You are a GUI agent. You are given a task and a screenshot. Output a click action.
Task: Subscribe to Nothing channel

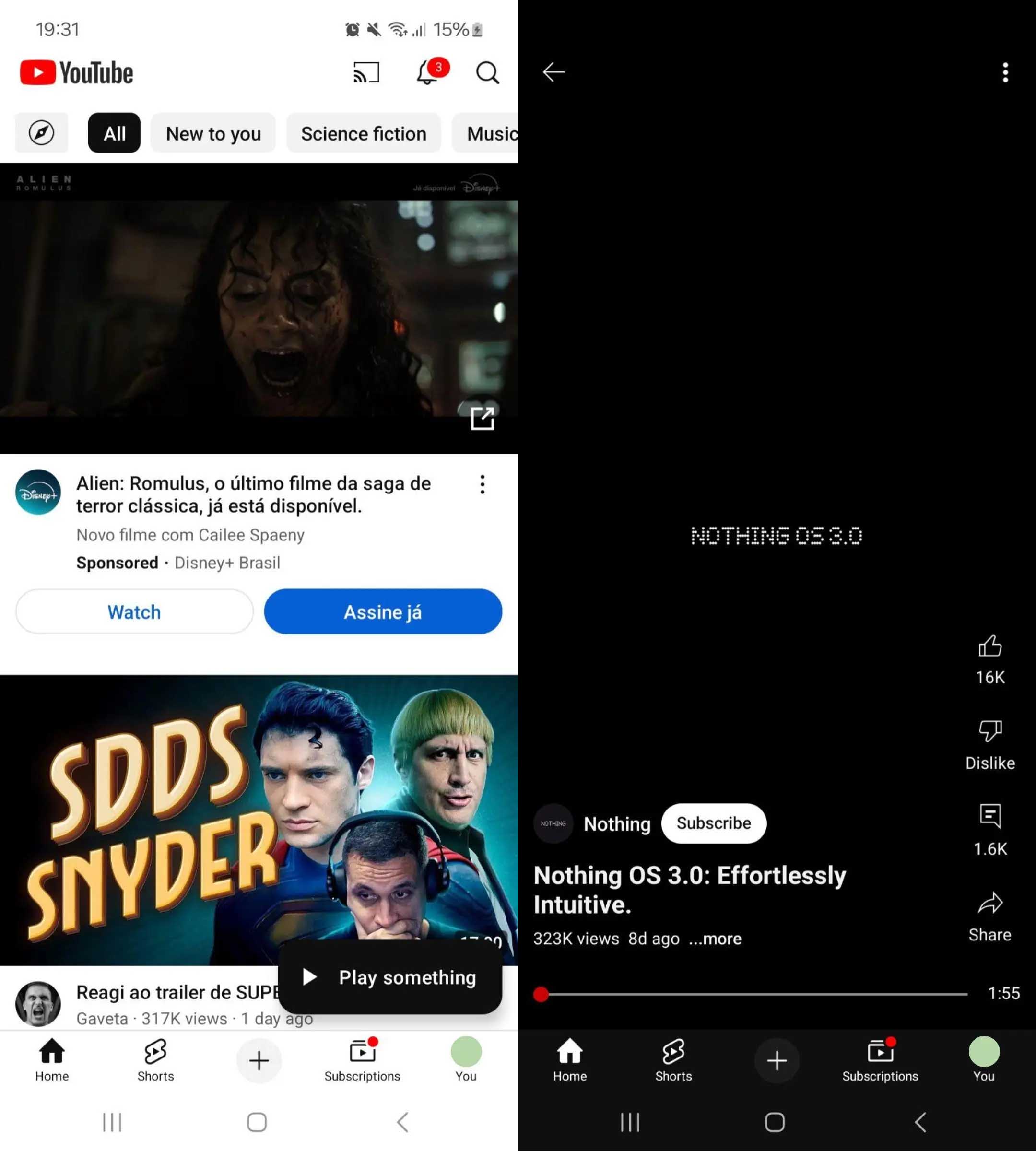[713, 823]
